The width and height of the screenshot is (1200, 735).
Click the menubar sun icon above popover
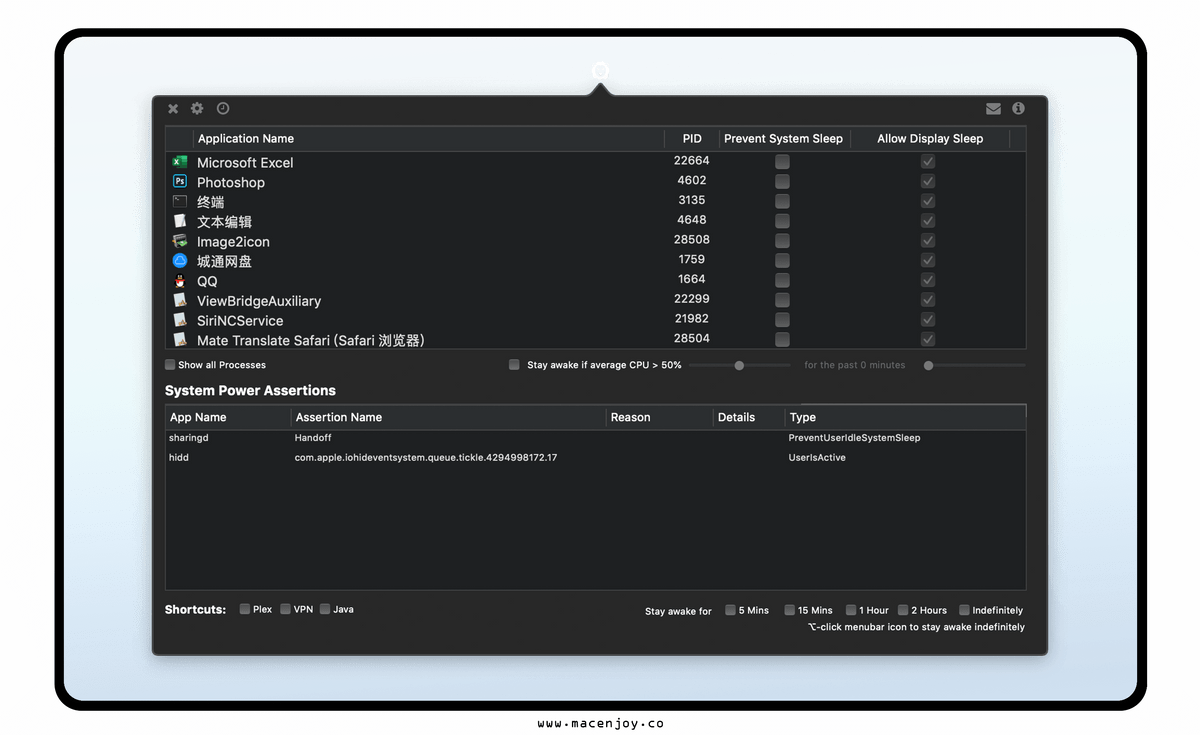[x=600, y=71]
